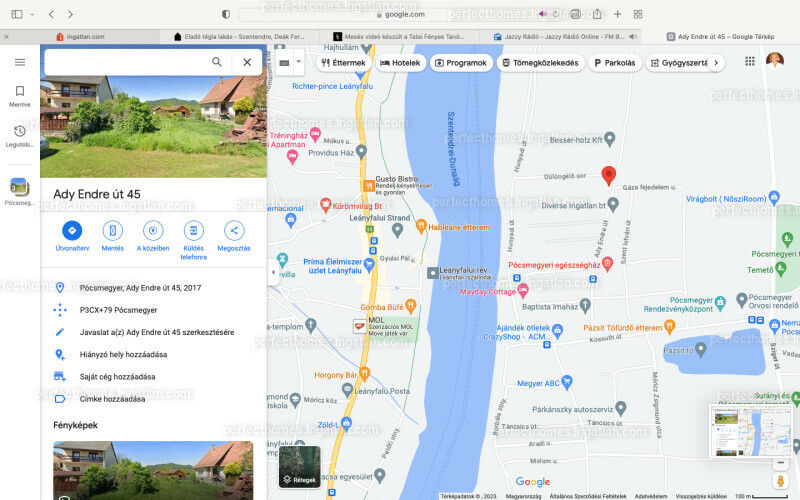This screenshot has width=800, height=500.
Task: Collapse the side panel arrow
Action: (x=273, y=272)
